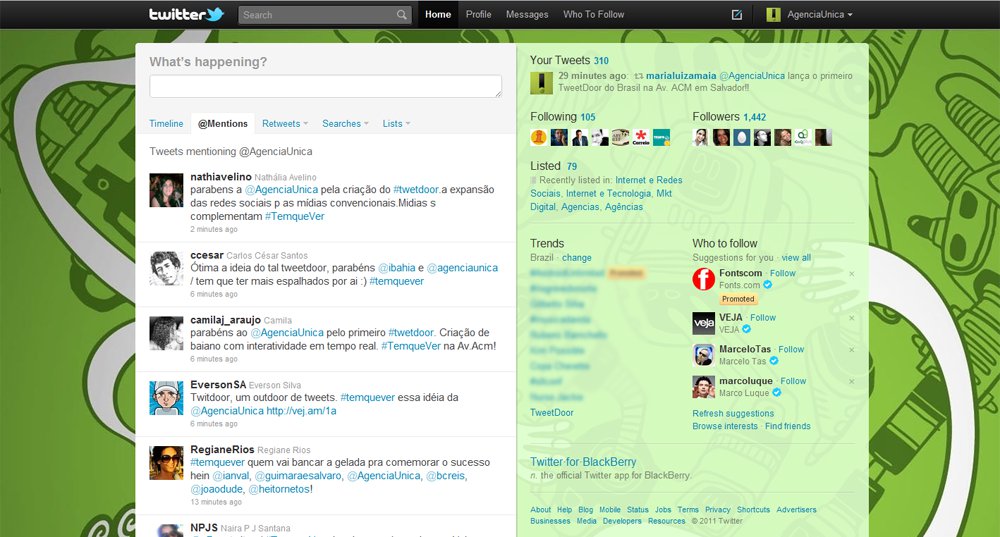The image size is (1000, 537).
Task: Click the Advertisers footer link
Action: click(796, 510)
